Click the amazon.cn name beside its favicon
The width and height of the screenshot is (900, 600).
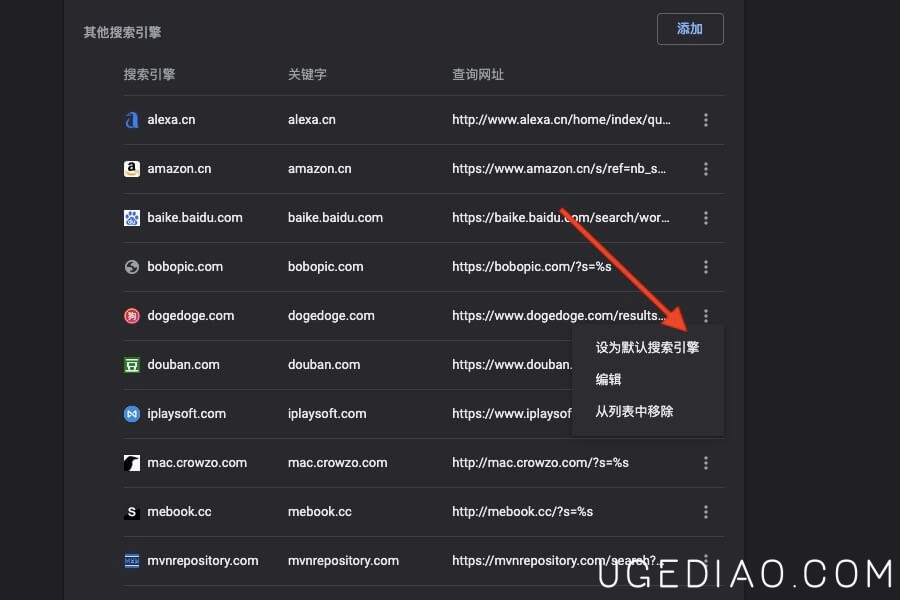coord(179,169)
